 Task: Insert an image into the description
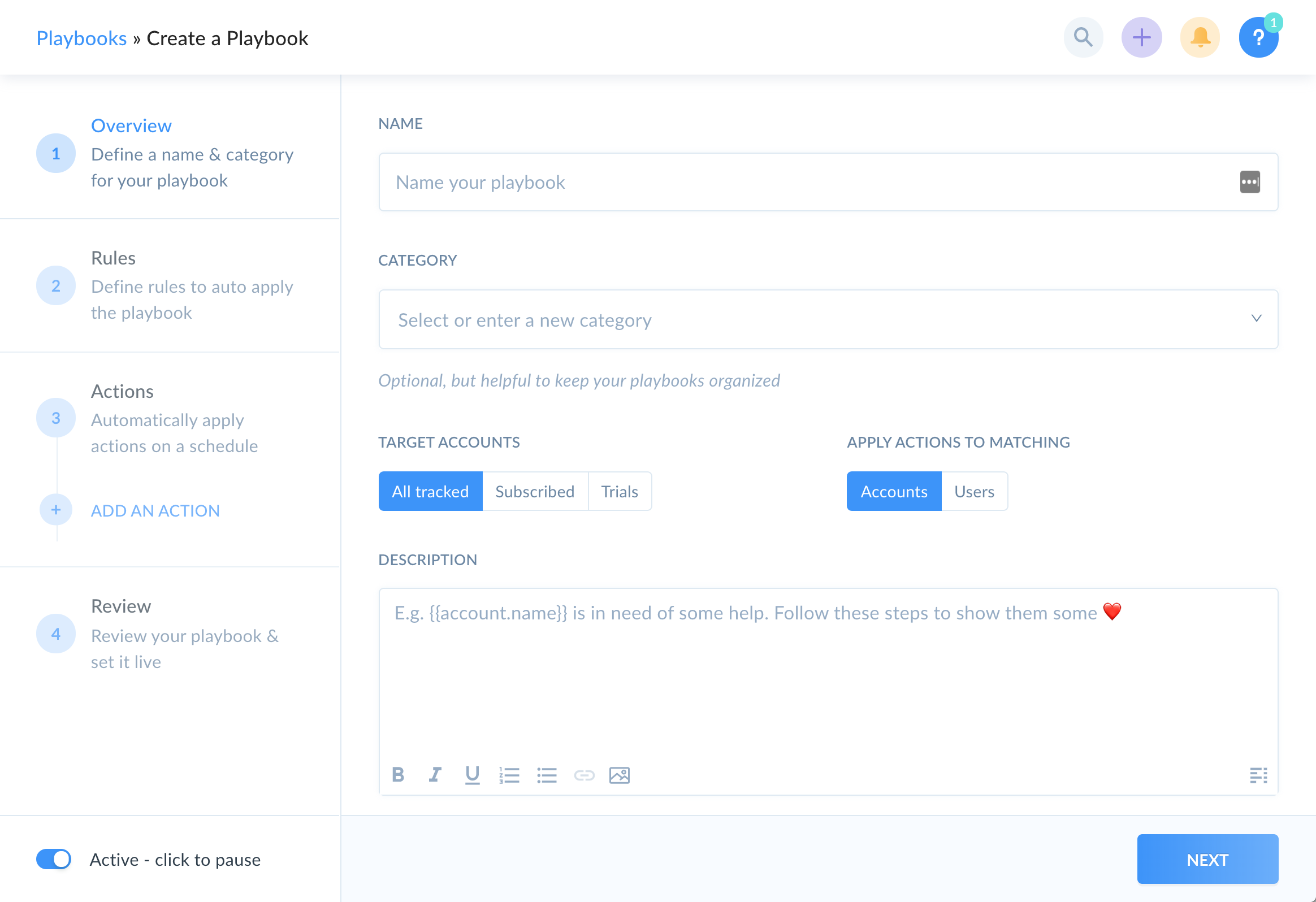tap(619, 775)
